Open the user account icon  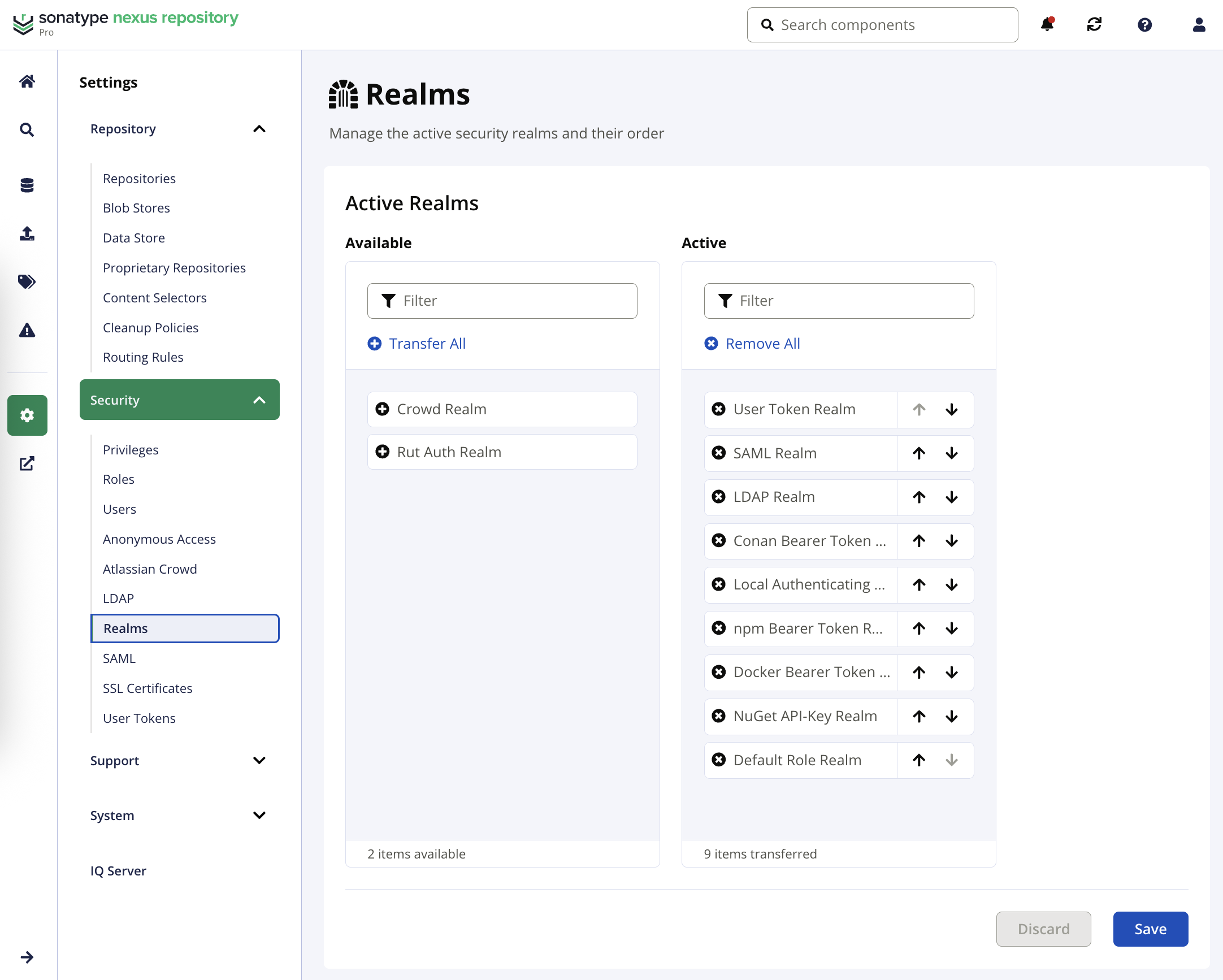click(x=1199, y=24)
